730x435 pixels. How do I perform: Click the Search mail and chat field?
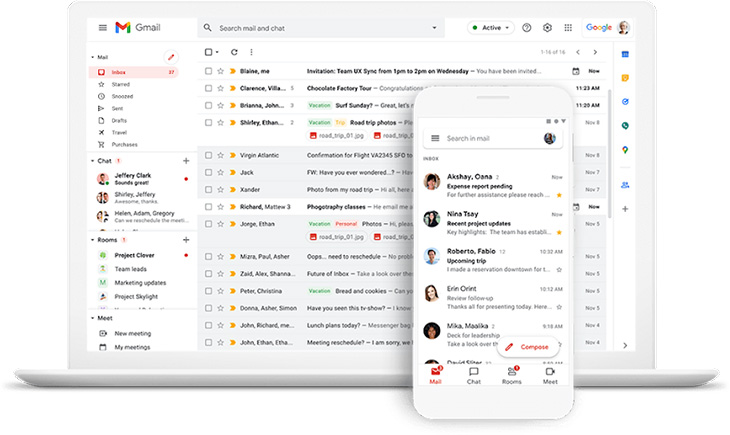(x=321, y=28)
